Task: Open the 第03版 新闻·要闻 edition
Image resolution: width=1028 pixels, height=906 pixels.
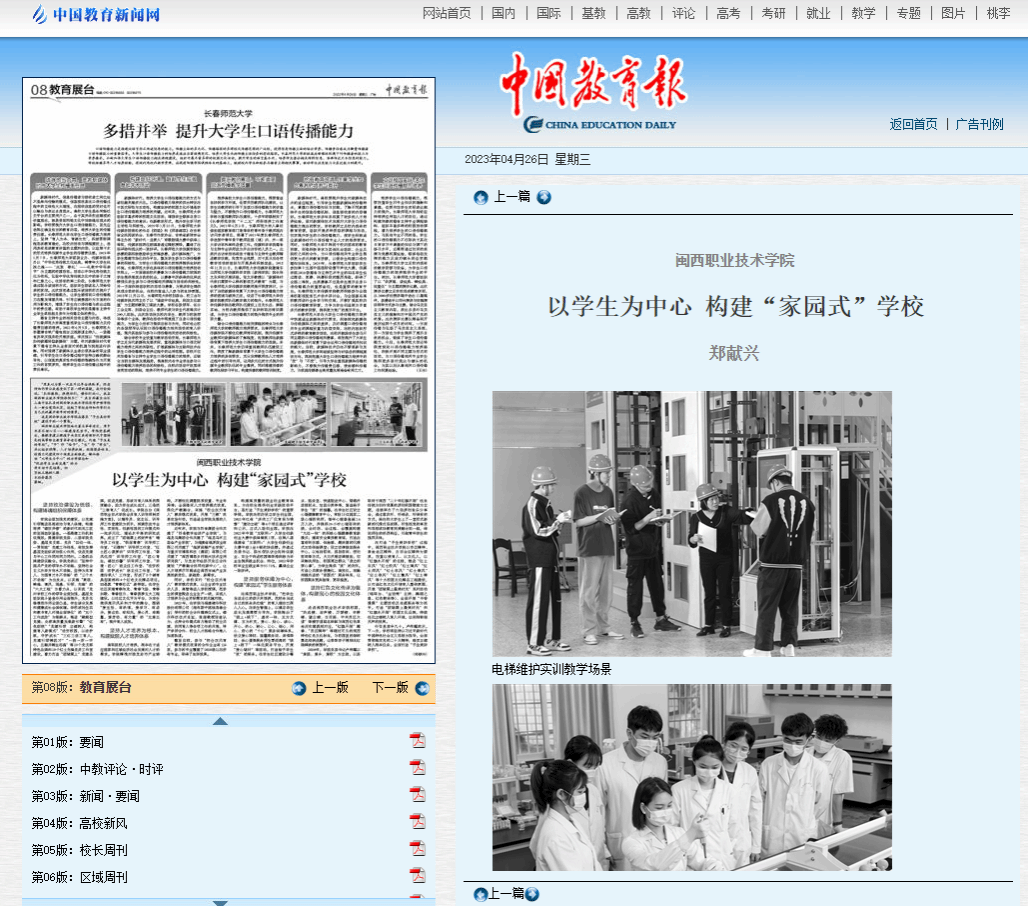Action: (86, 796)
